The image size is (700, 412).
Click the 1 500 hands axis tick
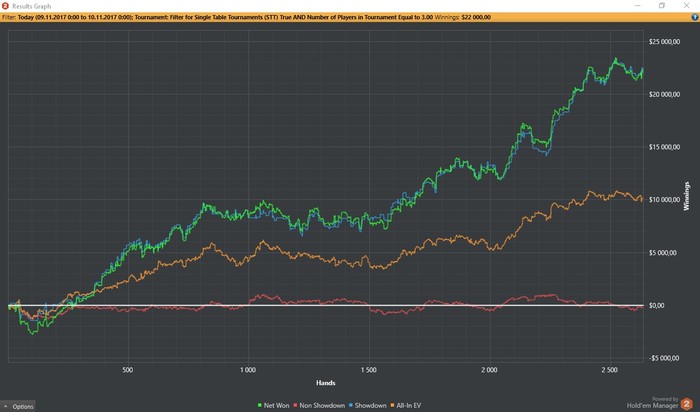pos(368,370)
